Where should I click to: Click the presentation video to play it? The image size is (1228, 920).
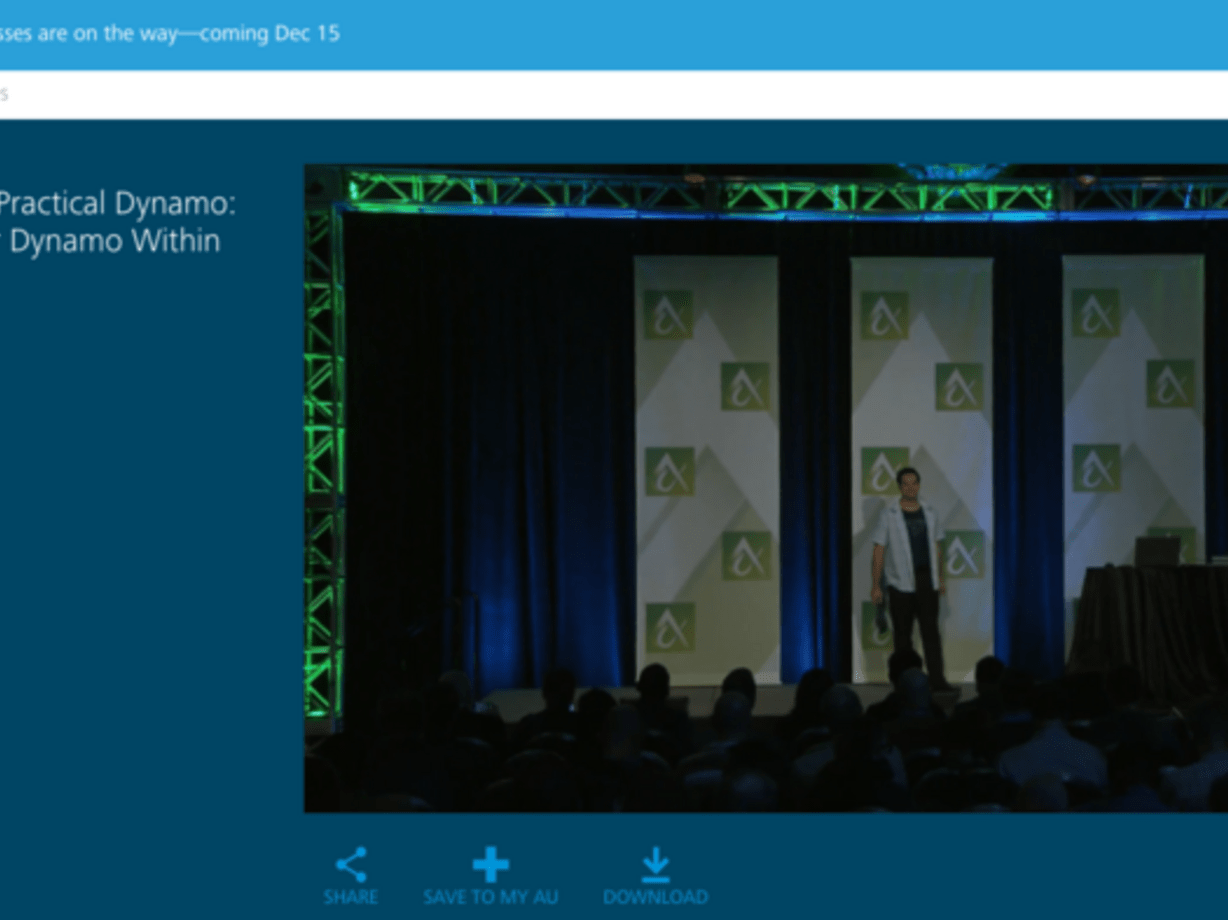point(766,488)
